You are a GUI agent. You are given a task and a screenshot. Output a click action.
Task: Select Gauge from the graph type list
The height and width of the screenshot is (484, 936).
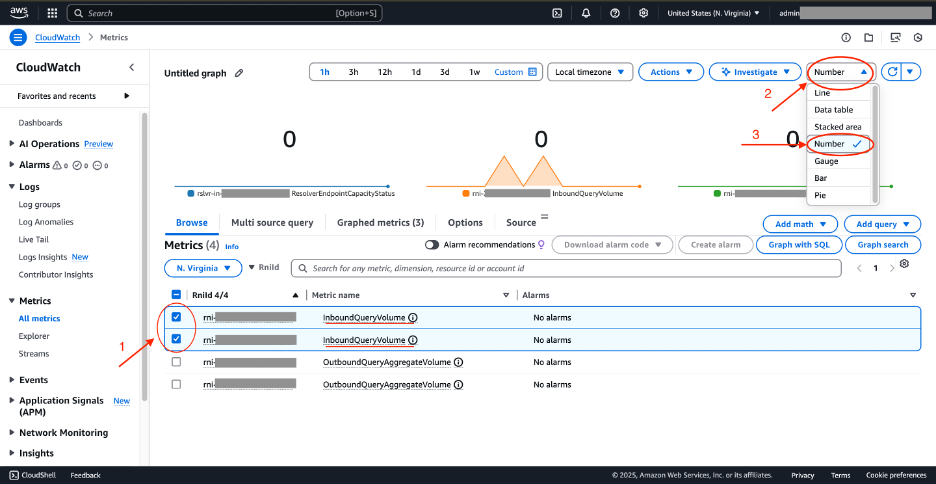(x=839, y=161)
